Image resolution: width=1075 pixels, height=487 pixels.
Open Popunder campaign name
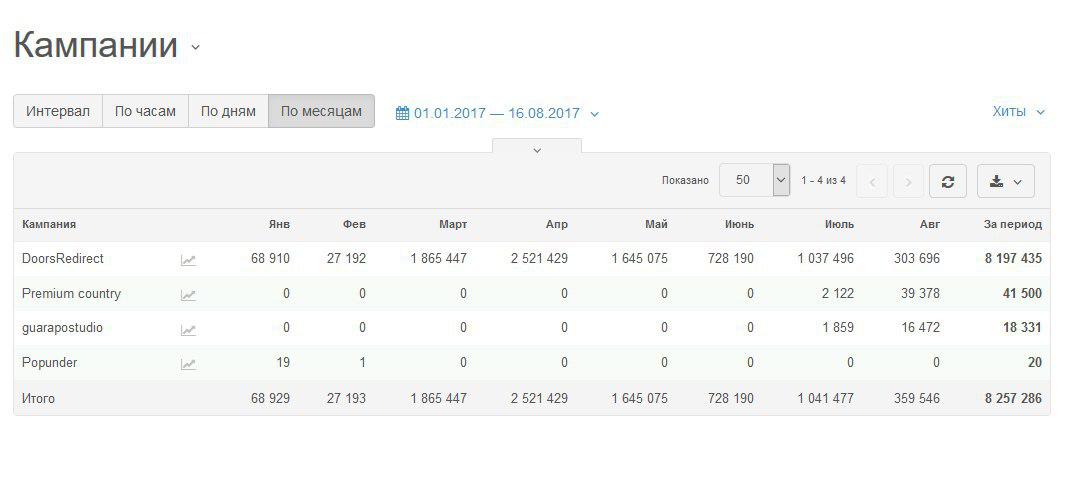tap(49, 362)
